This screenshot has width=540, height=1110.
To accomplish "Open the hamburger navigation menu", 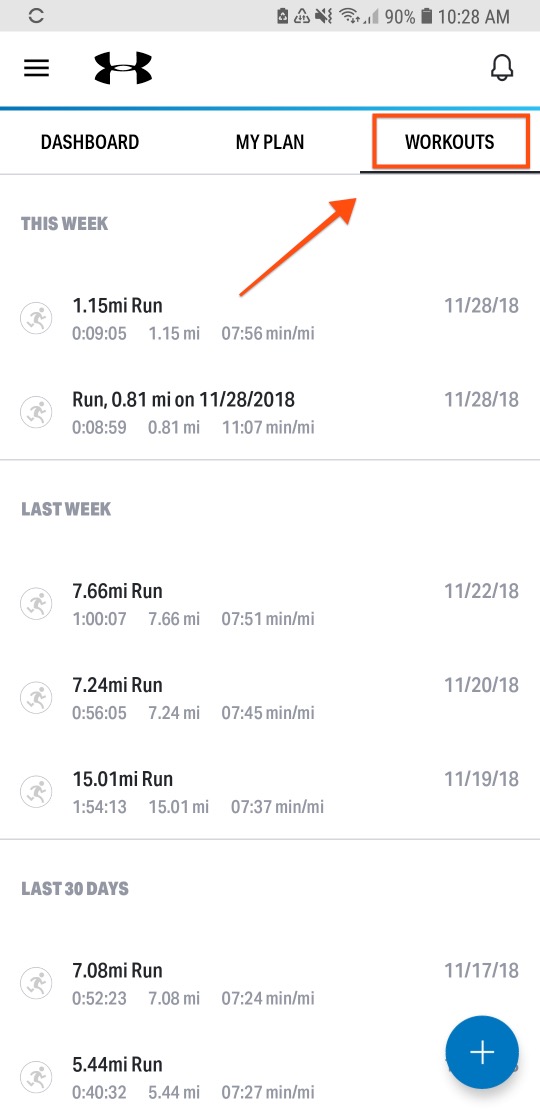I will tap(37, 68).
